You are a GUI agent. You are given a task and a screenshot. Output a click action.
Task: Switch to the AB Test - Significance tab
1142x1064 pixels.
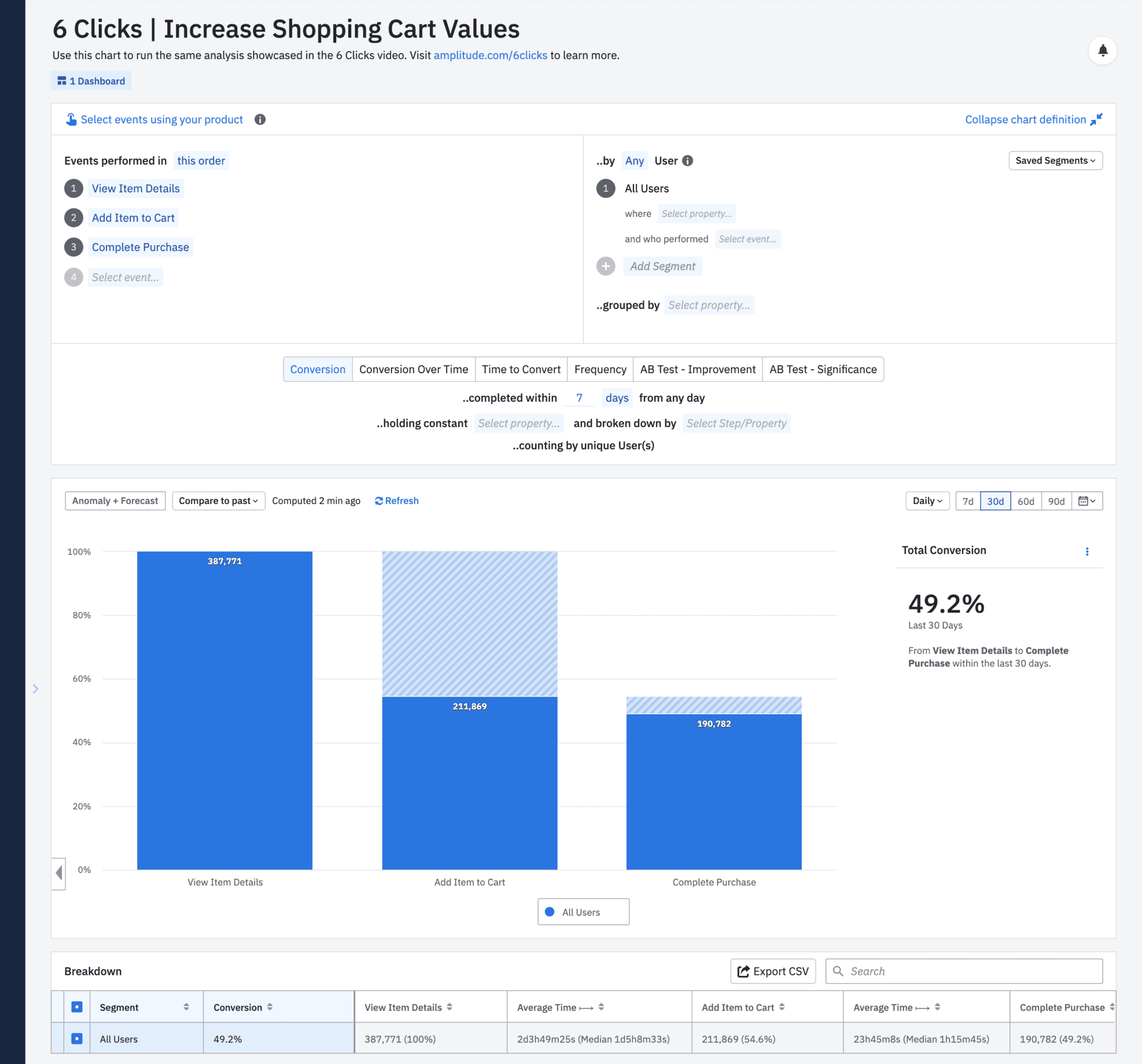822,369
